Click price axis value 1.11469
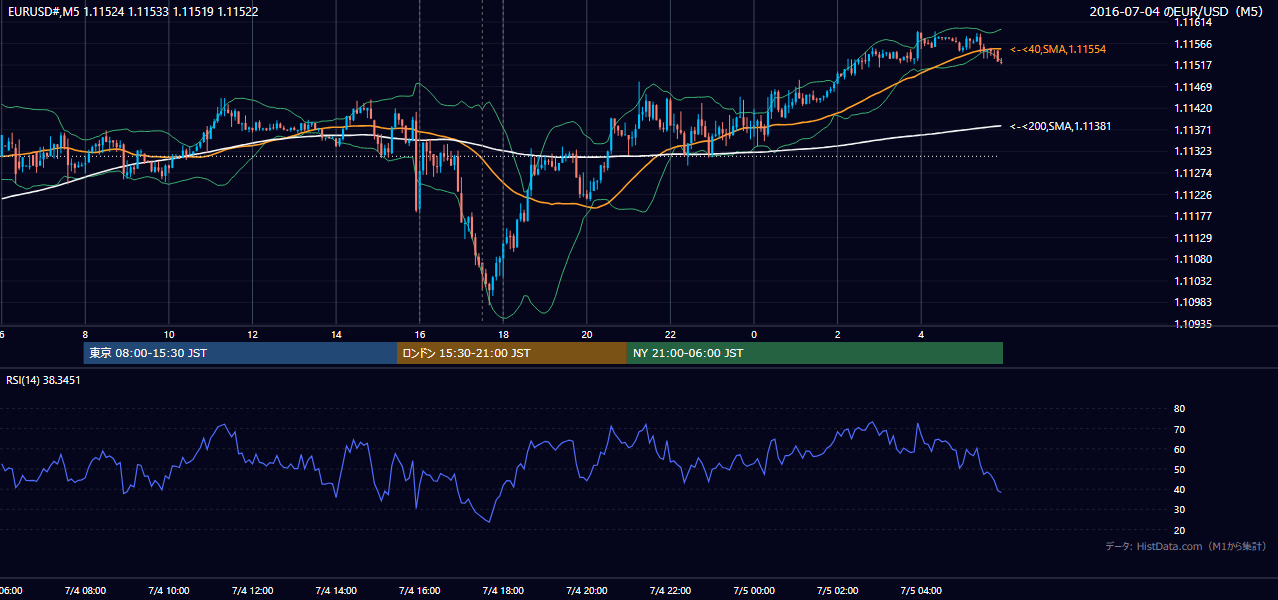Viewport: 1278px width, 600px height. click(1193, 87)
